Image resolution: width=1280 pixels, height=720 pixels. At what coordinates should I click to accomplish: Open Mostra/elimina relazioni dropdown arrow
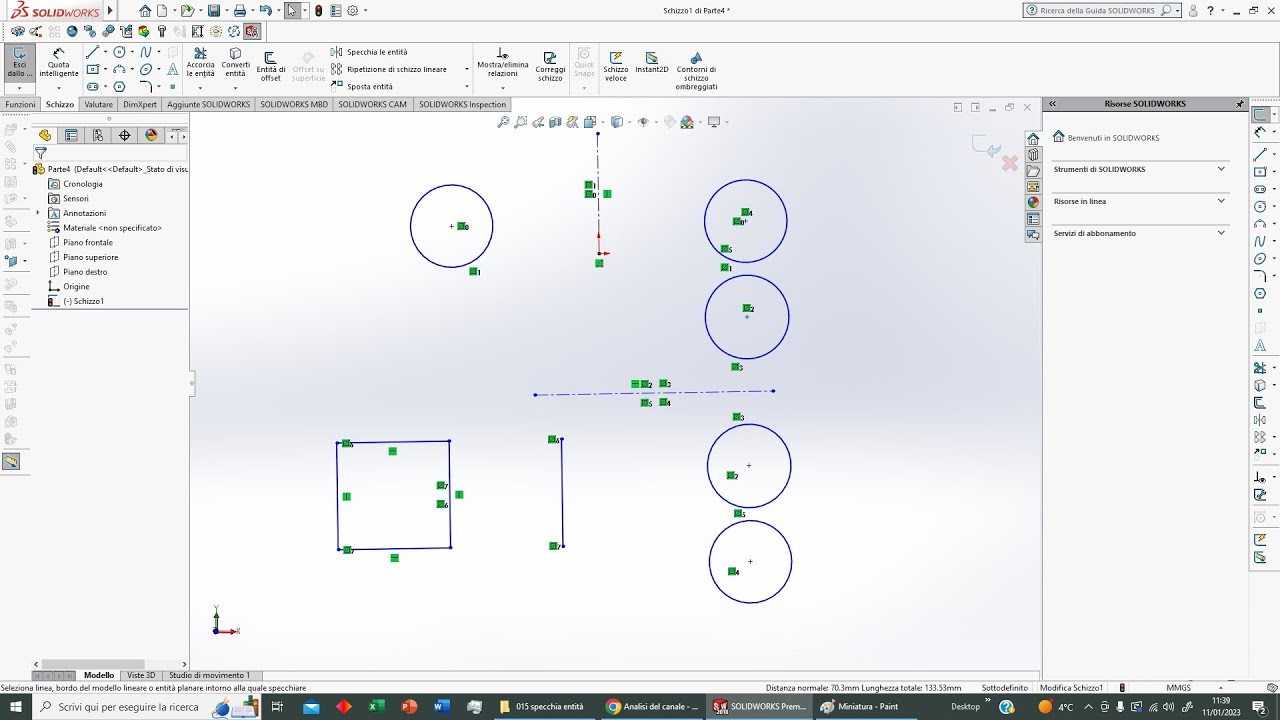[502, 88]
